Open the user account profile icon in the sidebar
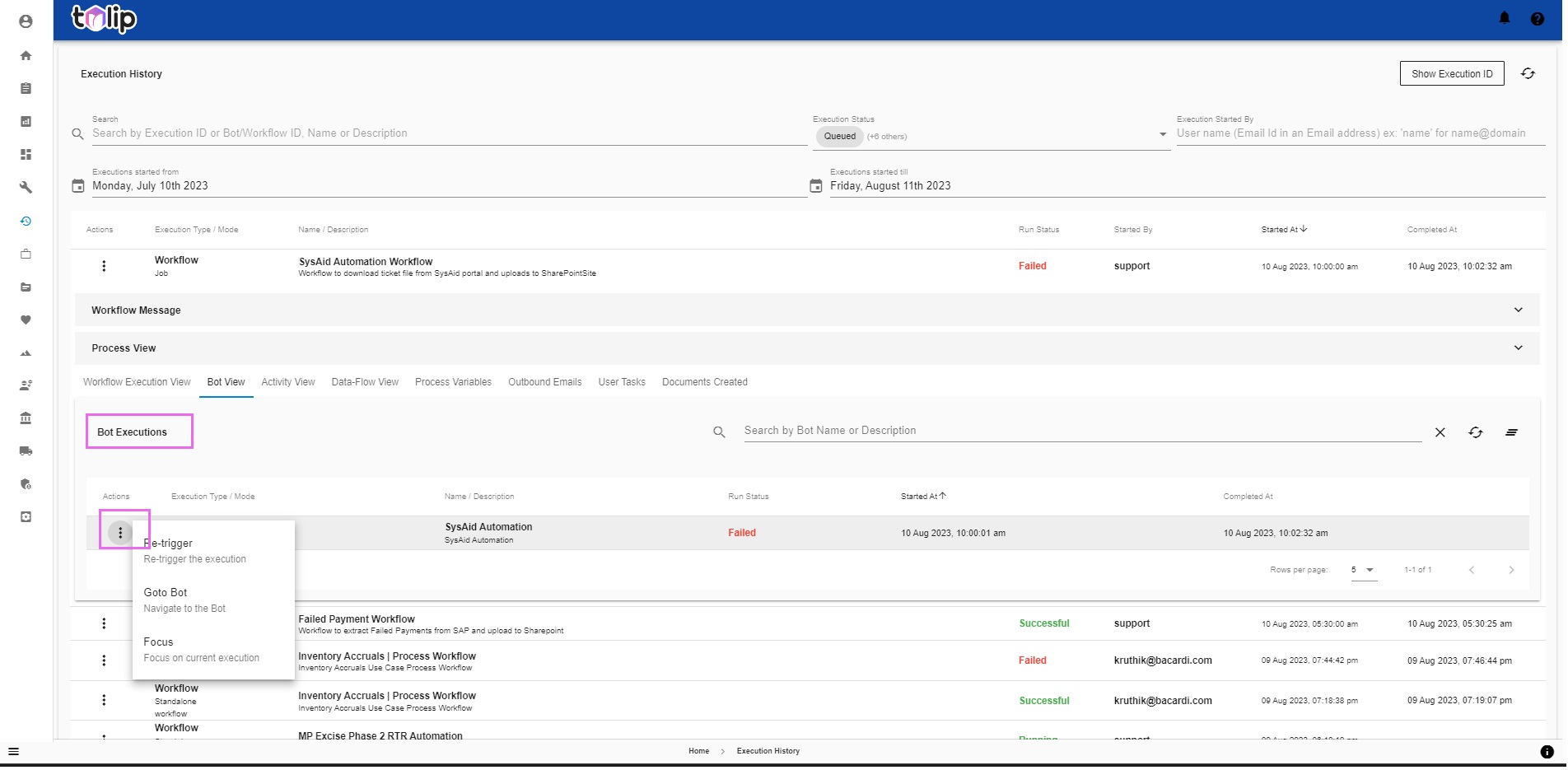 (x=26, y=21)
